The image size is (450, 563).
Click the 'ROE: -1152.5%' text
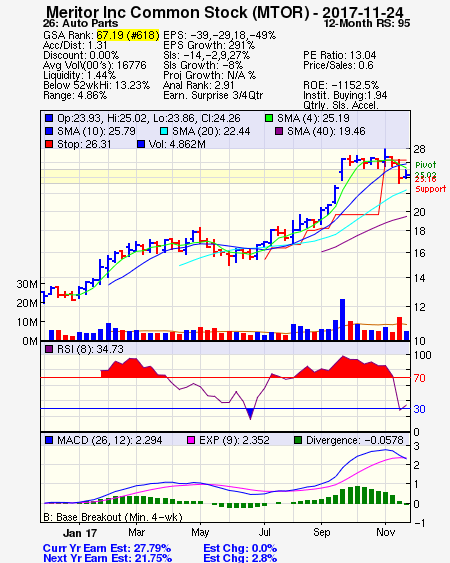[x=341, y=85]
